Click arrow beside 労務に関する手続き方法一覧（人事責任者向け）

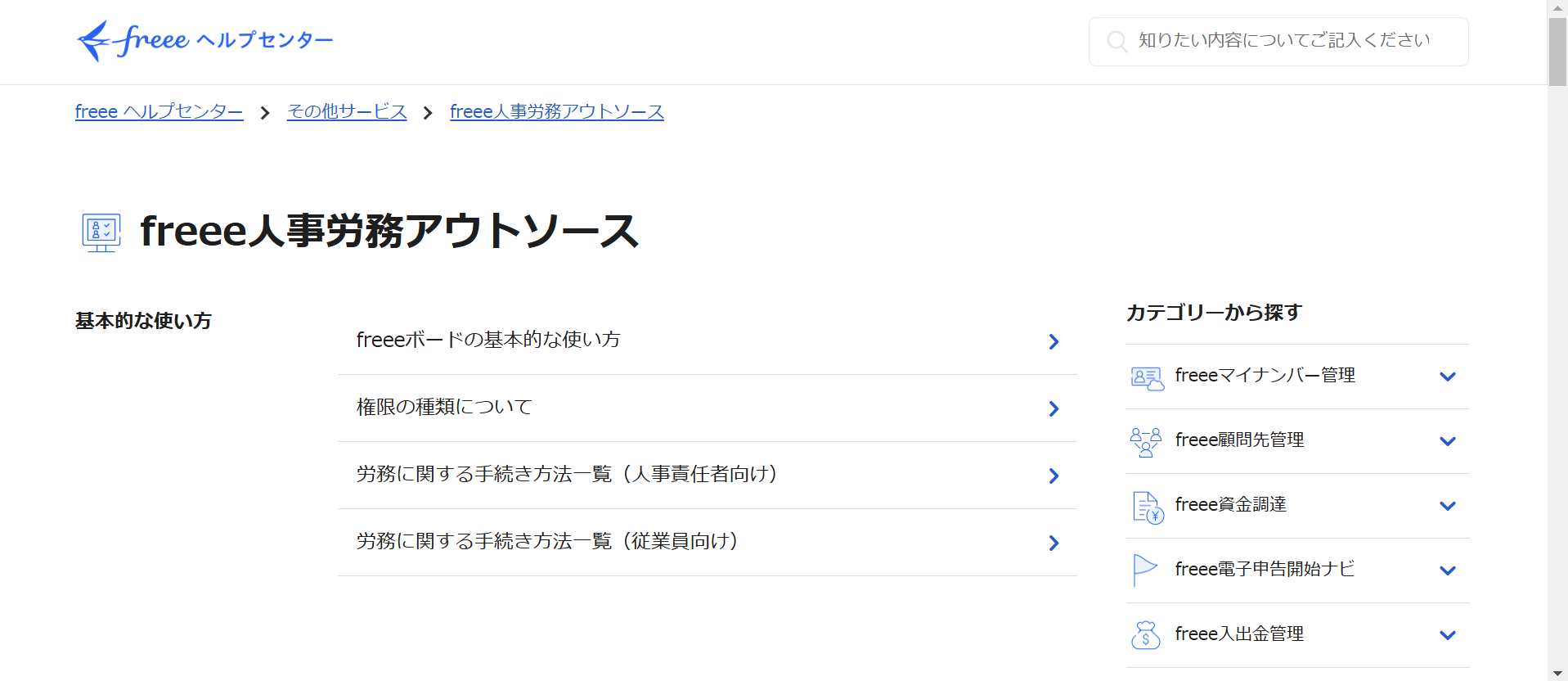[x=1054, y=476]
